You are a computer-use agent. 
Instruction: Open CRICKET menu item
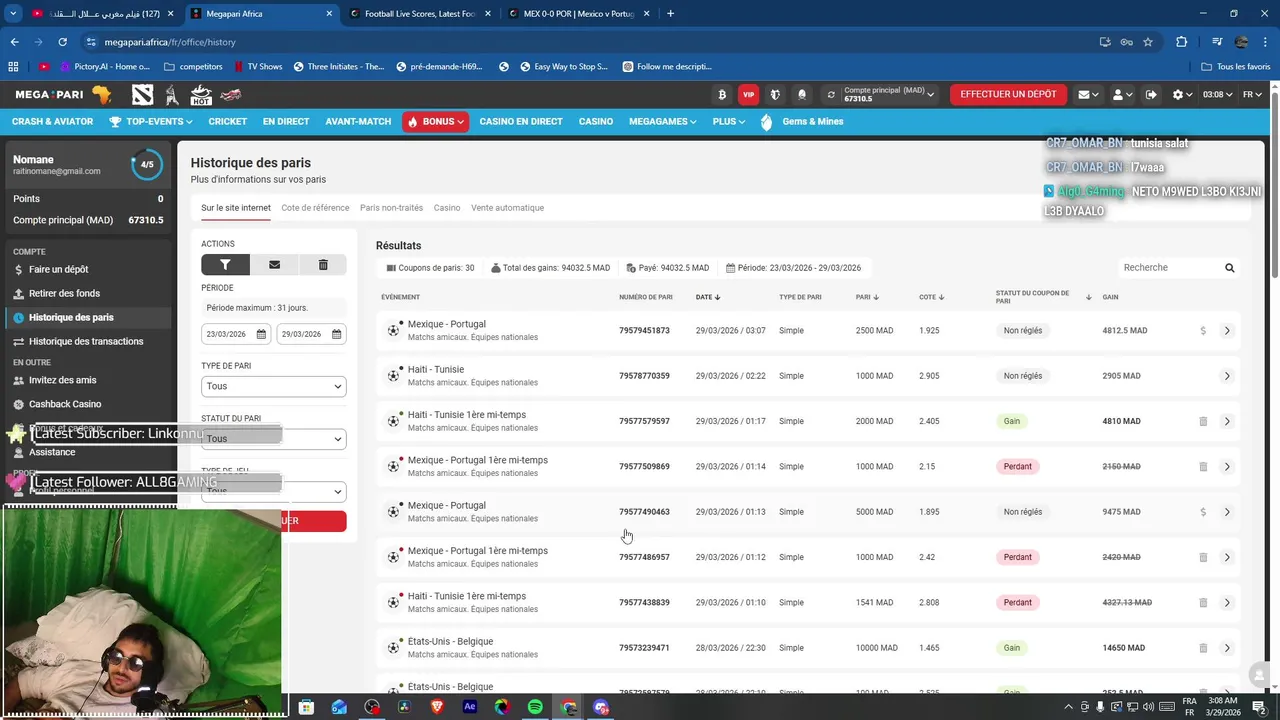(228, 122)
